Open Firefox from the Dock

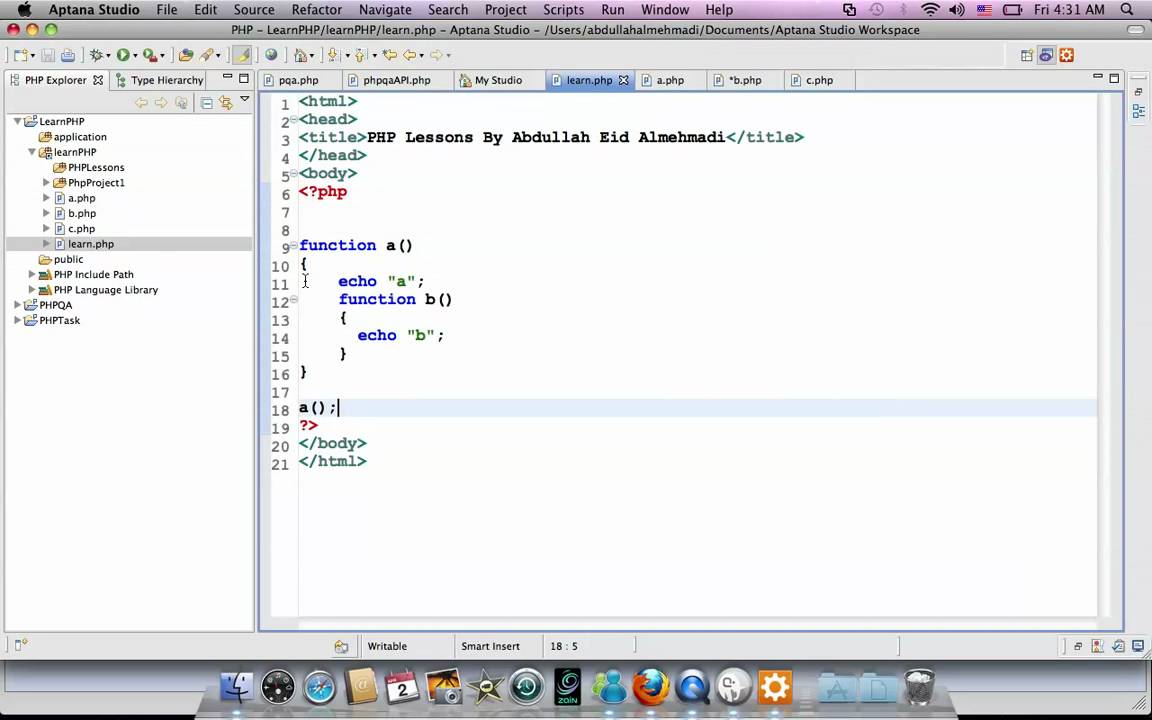(x=650, y=687)
